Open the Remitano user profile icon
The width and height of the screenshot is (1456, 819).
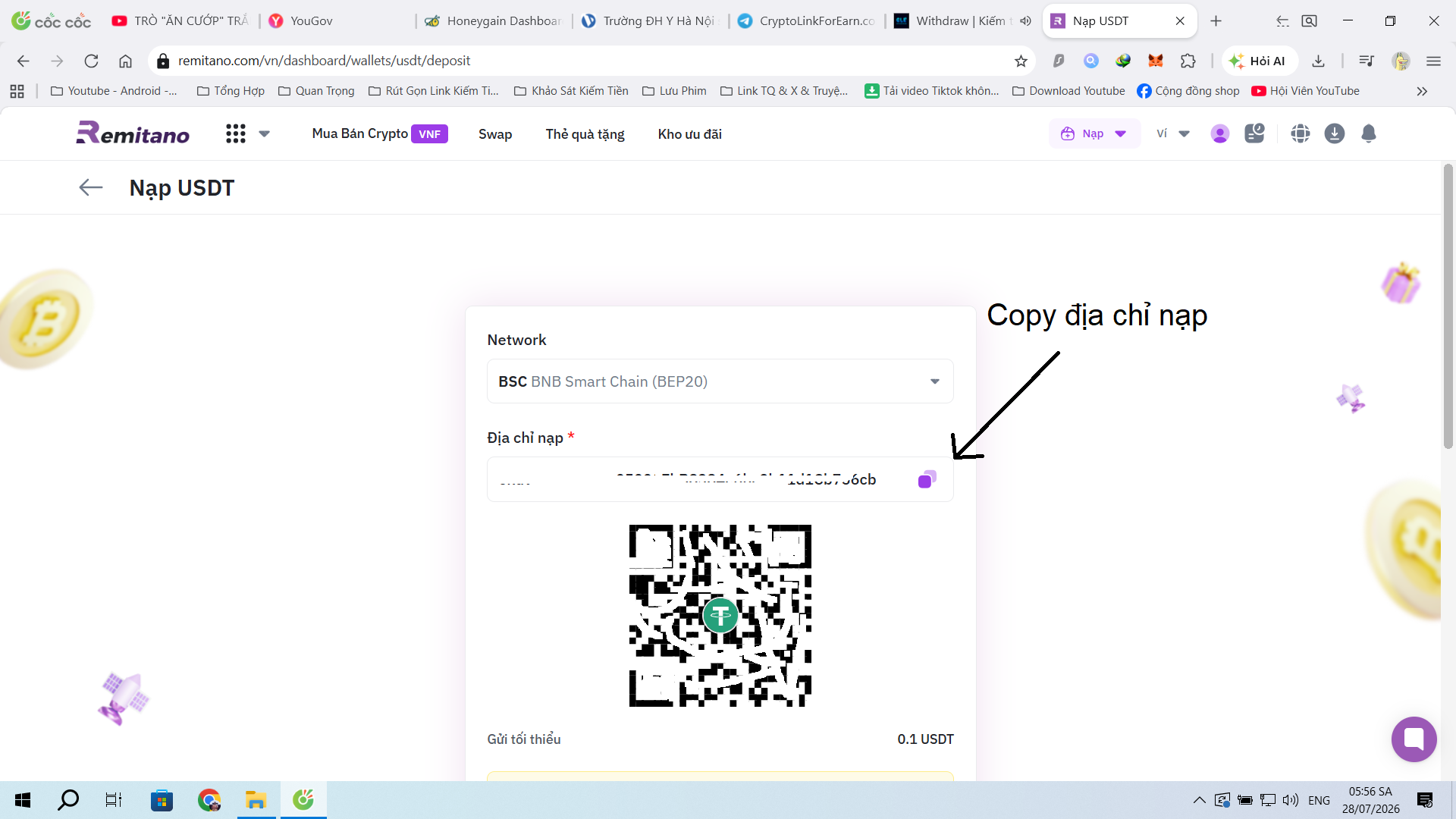1220,134
